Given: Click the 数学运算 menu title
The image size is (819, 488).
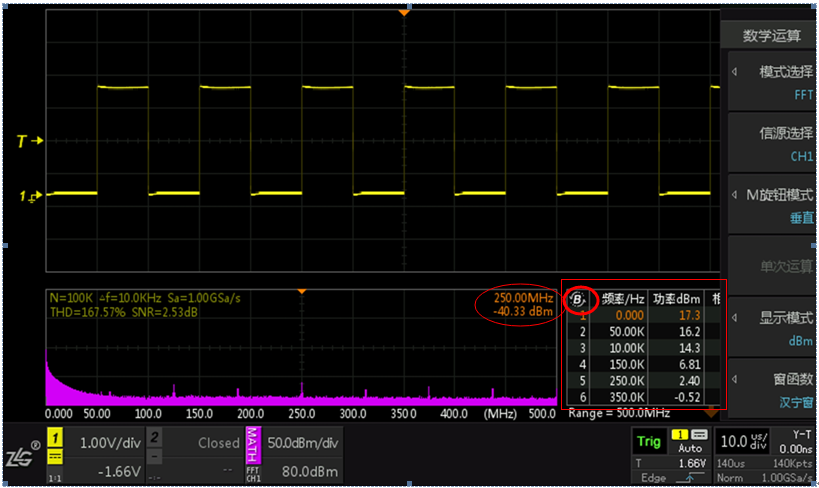Looking at the screenshot, I should pyautogui.click(x=771, y=36).
